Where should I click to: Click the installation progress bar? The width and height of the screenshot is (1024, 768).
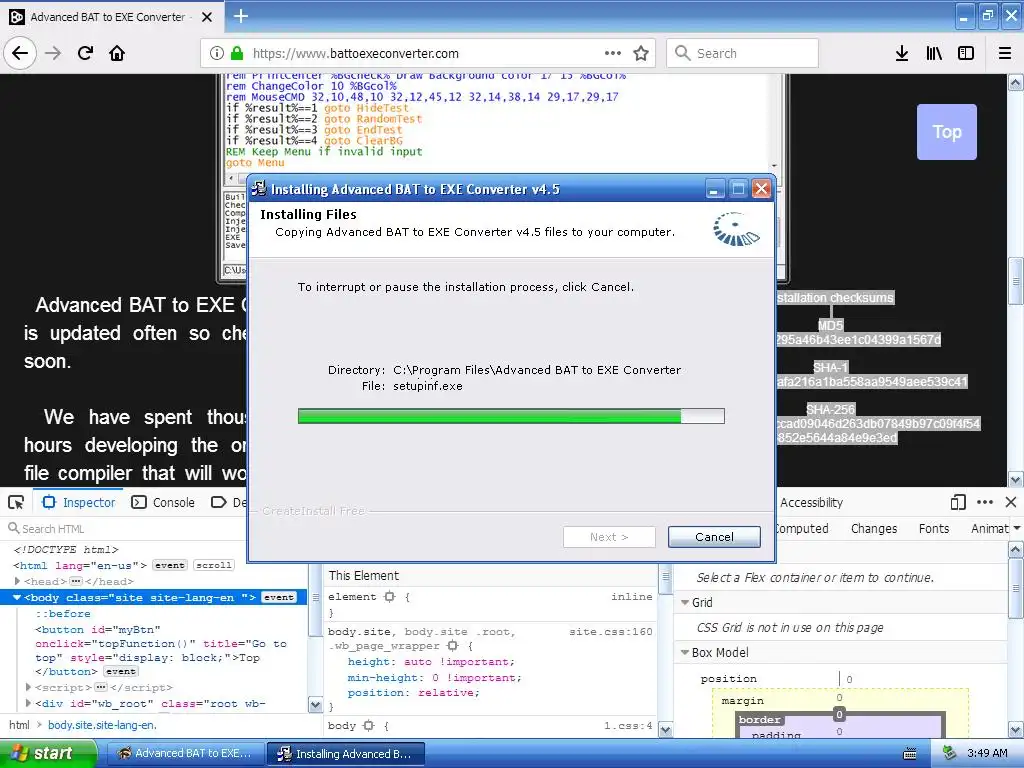[x=511, y=416]
